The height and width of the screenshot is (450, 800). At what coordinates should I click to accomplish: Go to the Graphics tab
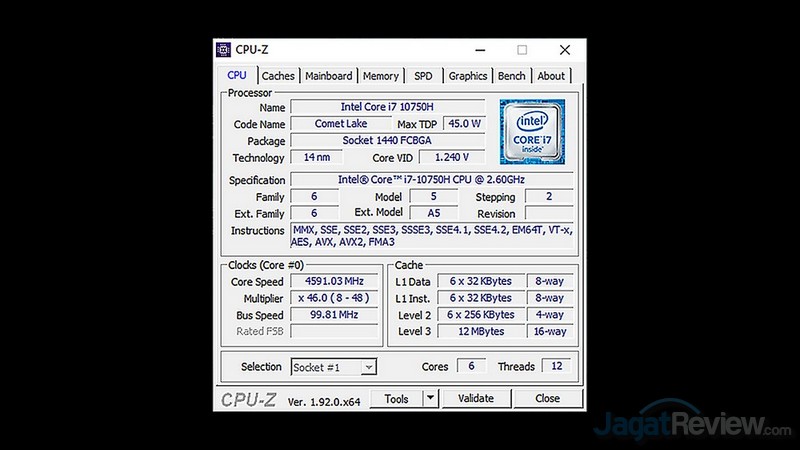468,76
